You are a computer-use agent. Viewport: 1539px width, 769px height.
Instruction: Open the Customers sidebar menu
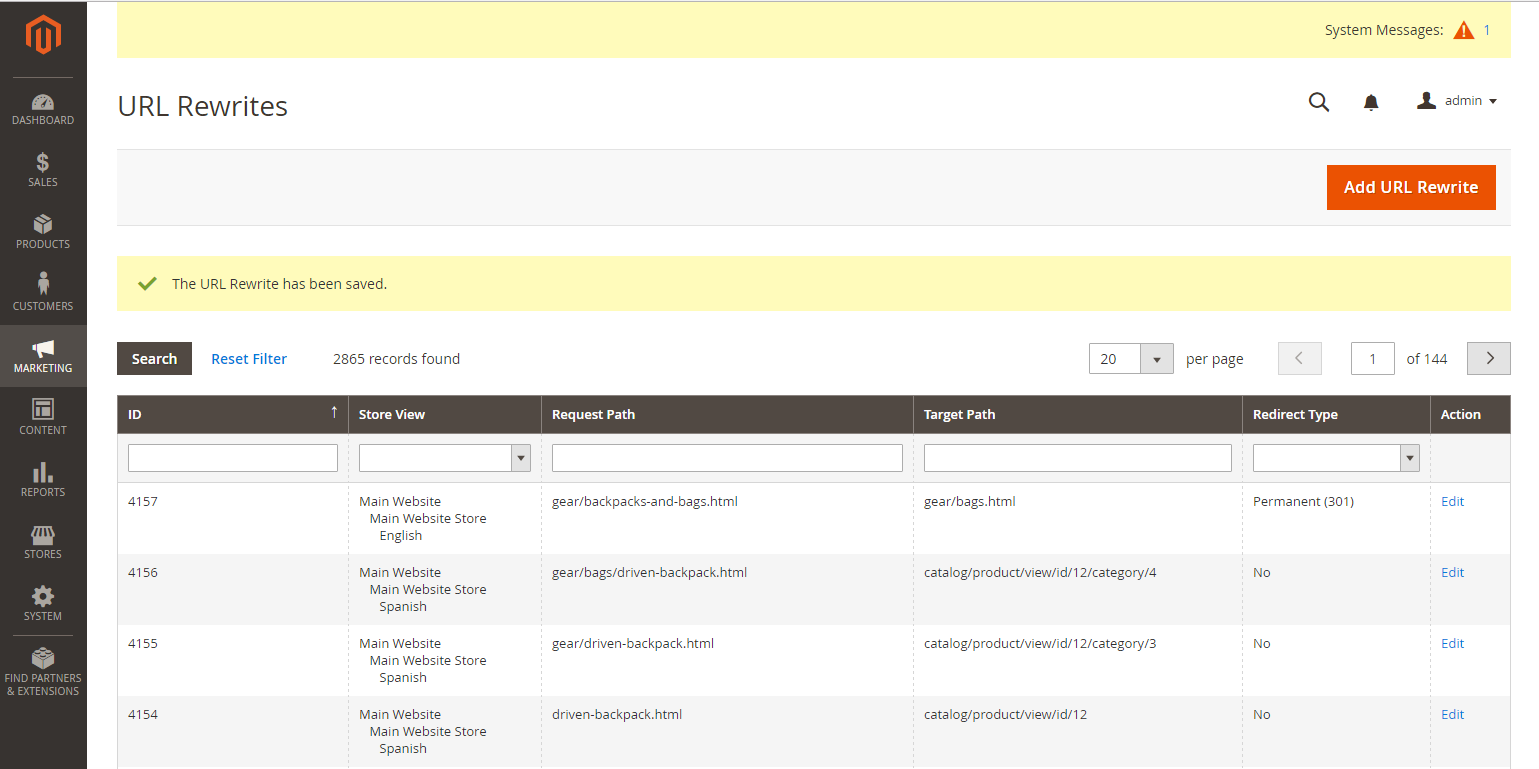pos(43,295)
